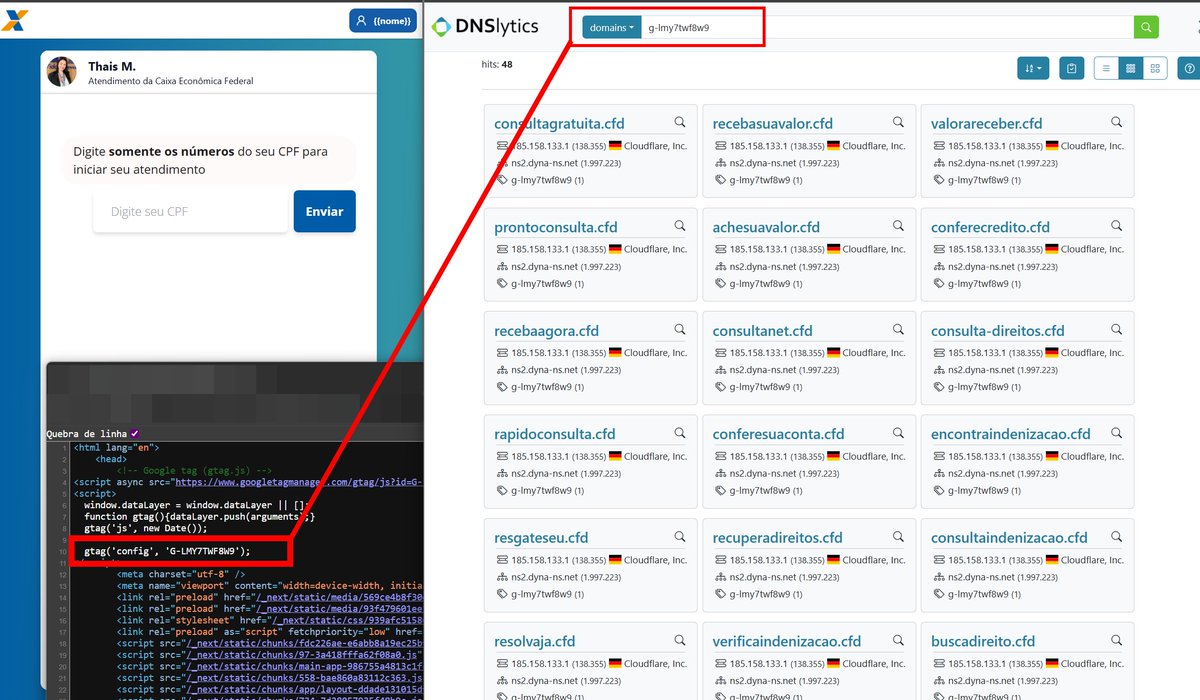
Task: Click German flag in consultanet.cfd card
Action: coord(833,353)
